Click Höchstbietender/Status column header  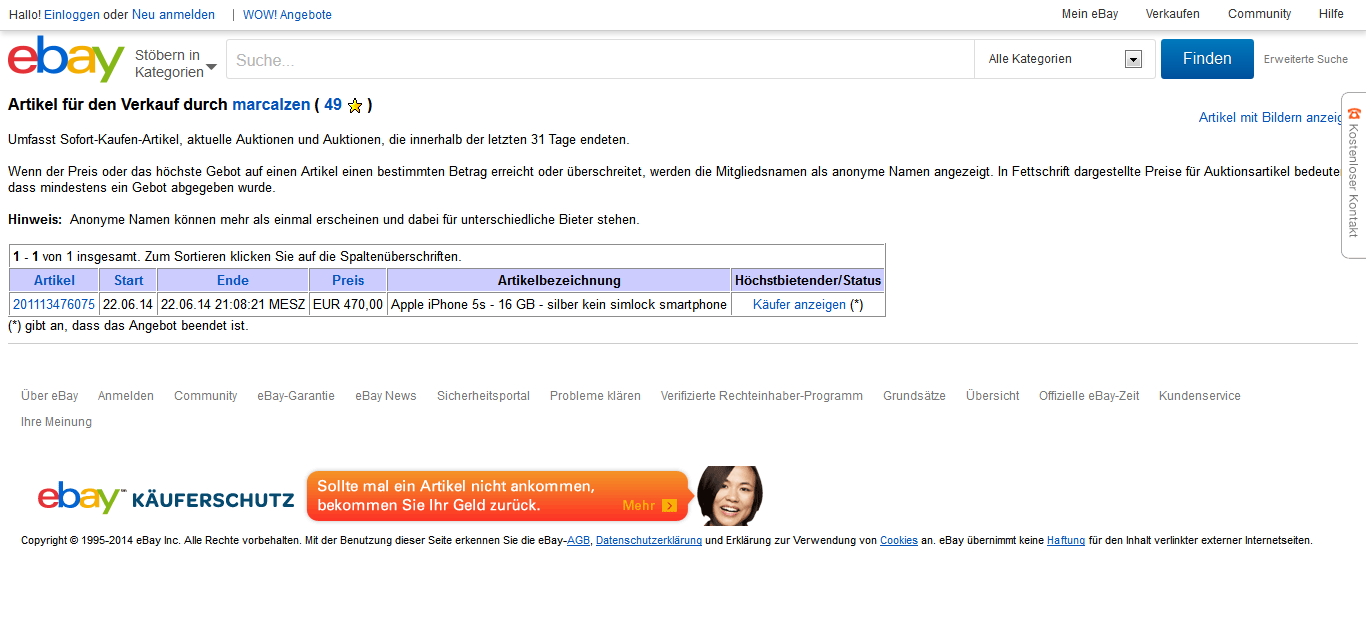click(x=808, y=280)
